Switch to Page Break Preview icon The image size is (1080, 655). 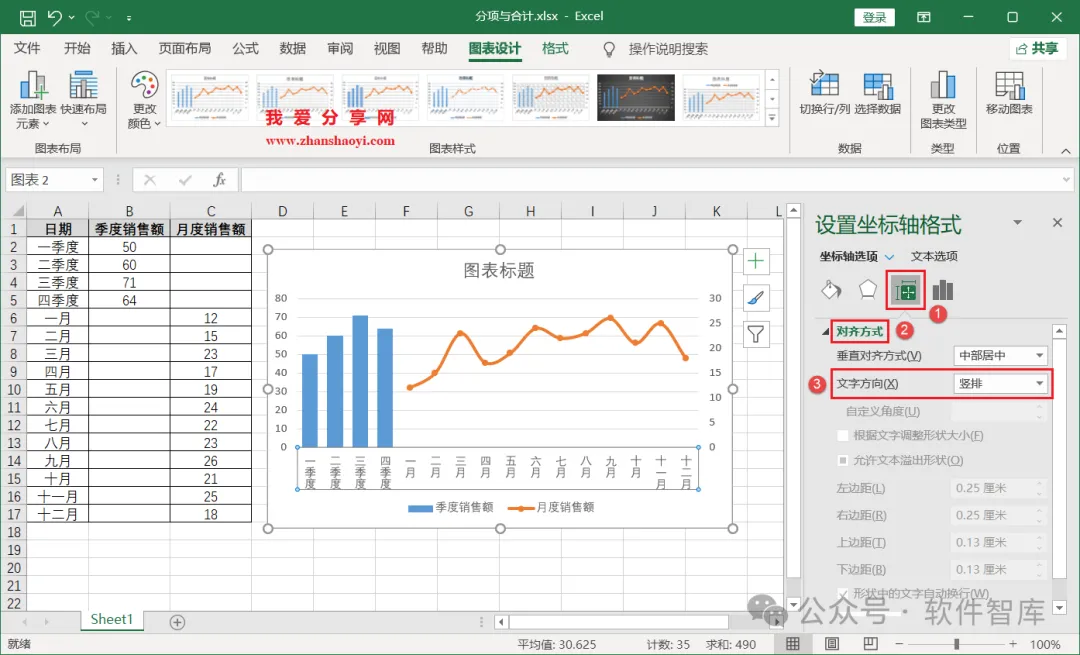coord(871,644)
